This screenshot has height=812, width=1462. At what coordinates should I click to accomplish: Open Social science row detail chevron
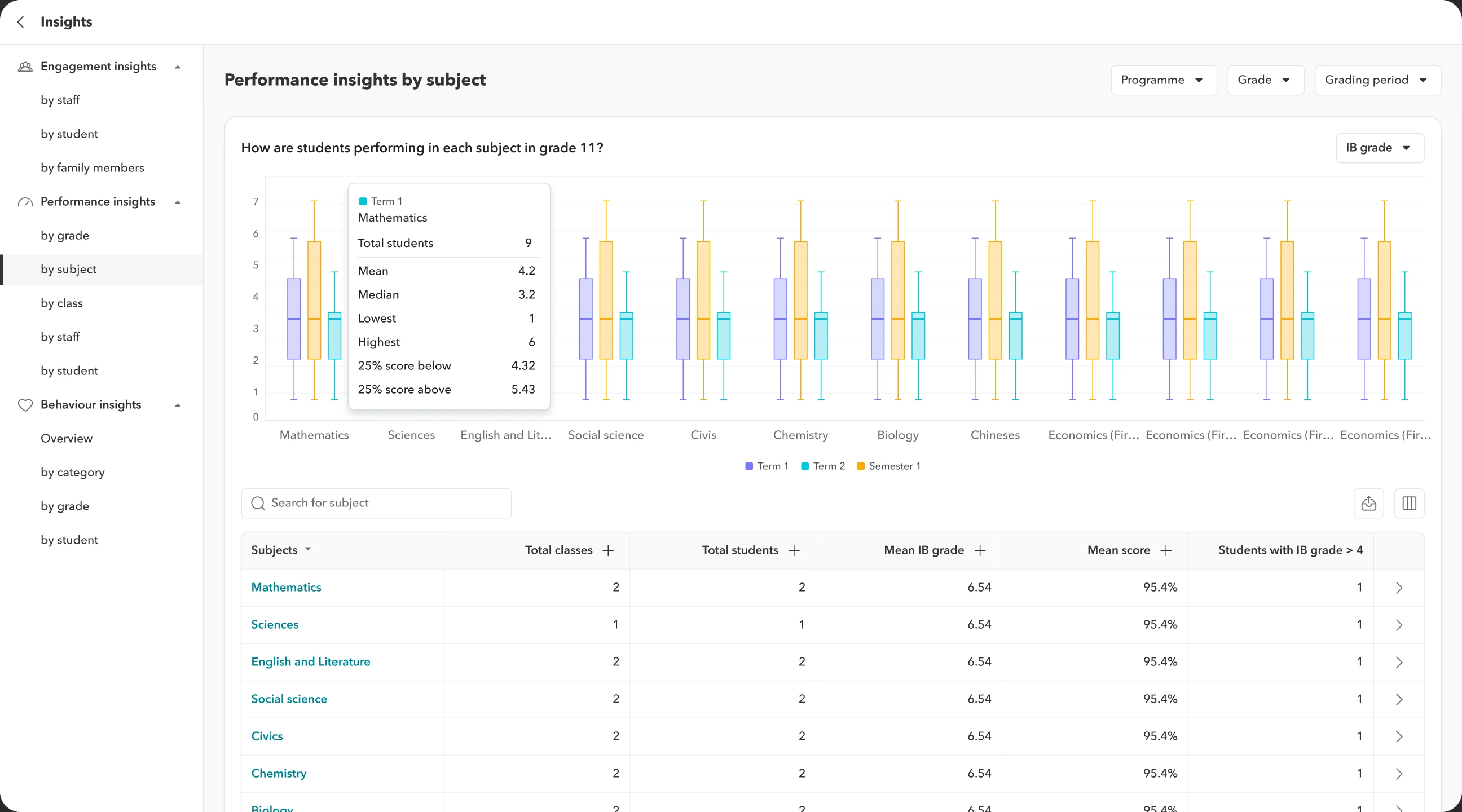coord(1399,700)
